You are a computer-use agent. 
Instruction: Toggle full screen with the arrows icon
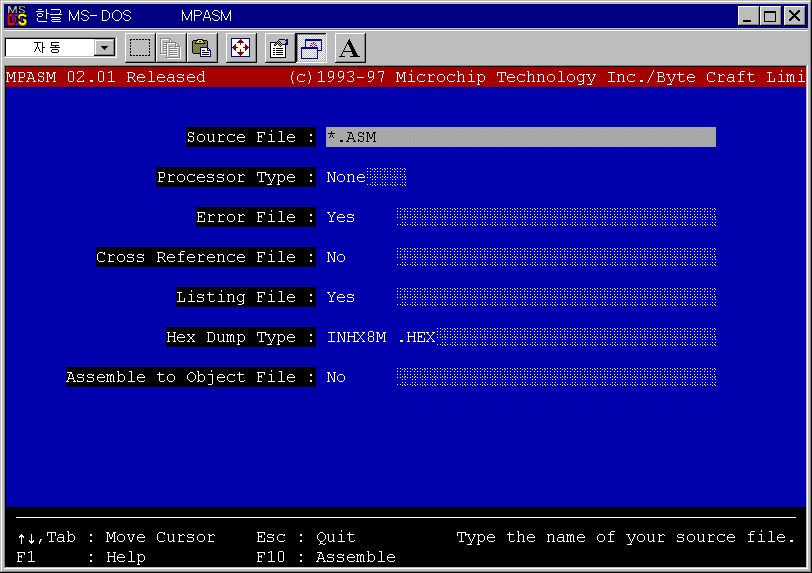click(x=241, y=48)
